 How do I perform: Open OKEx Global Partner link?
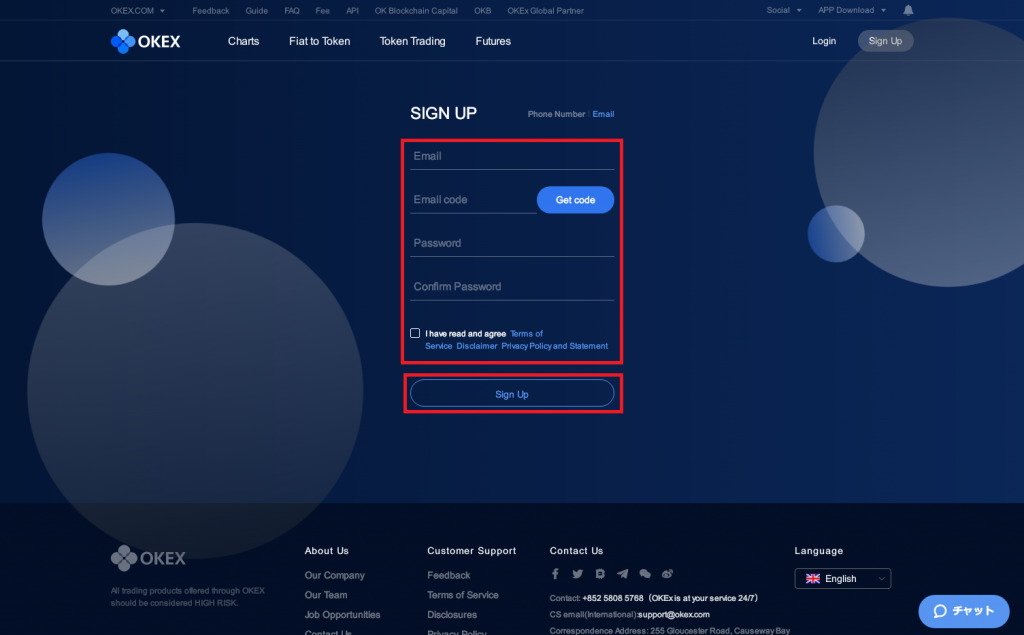[x=545, y=10]
